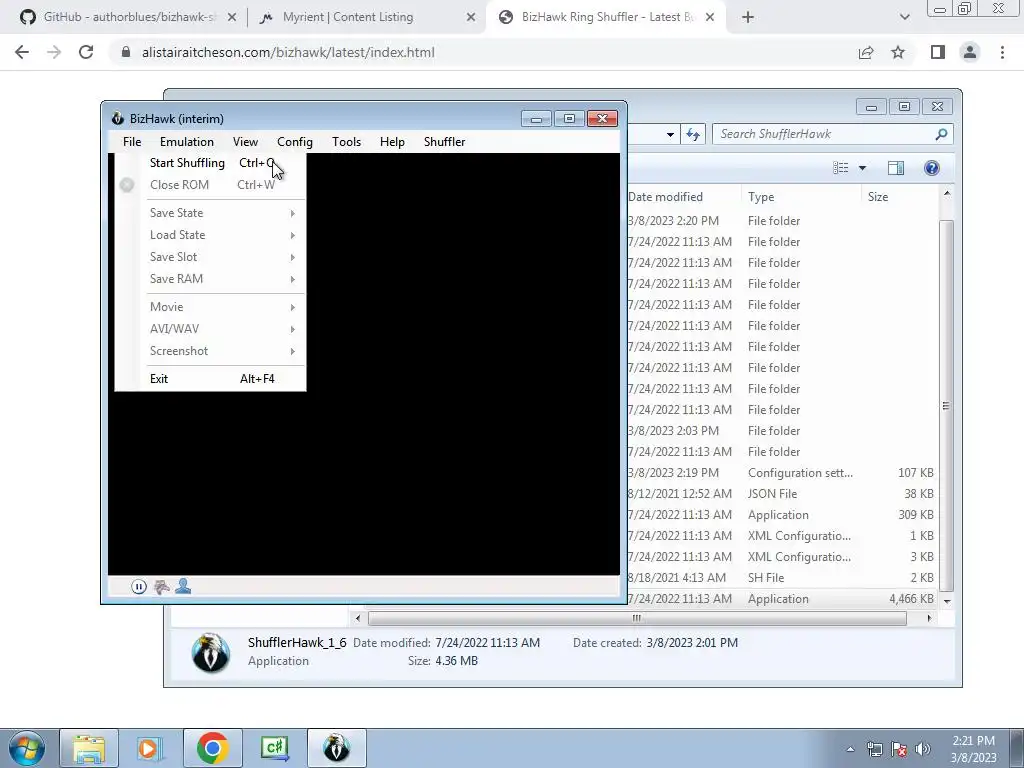
Task: Open BizHawk Emulation menu
Action: (x=187, y=142)
